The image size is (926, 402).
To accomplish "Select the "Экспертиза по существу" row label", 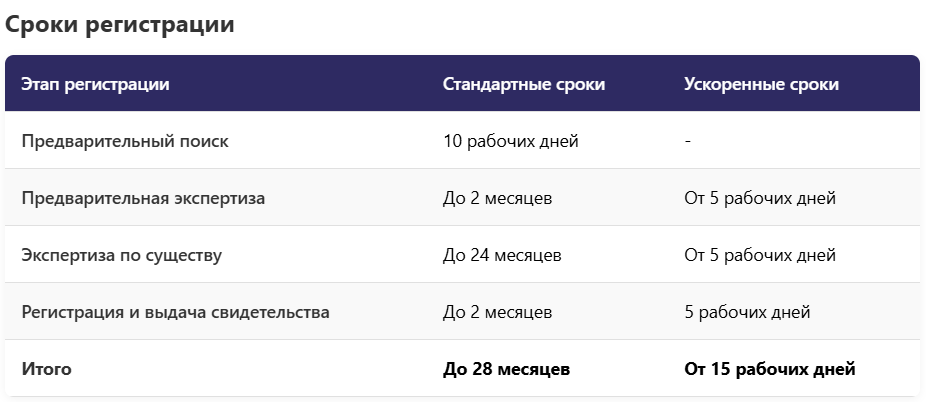I will click(x=121, y=255).
